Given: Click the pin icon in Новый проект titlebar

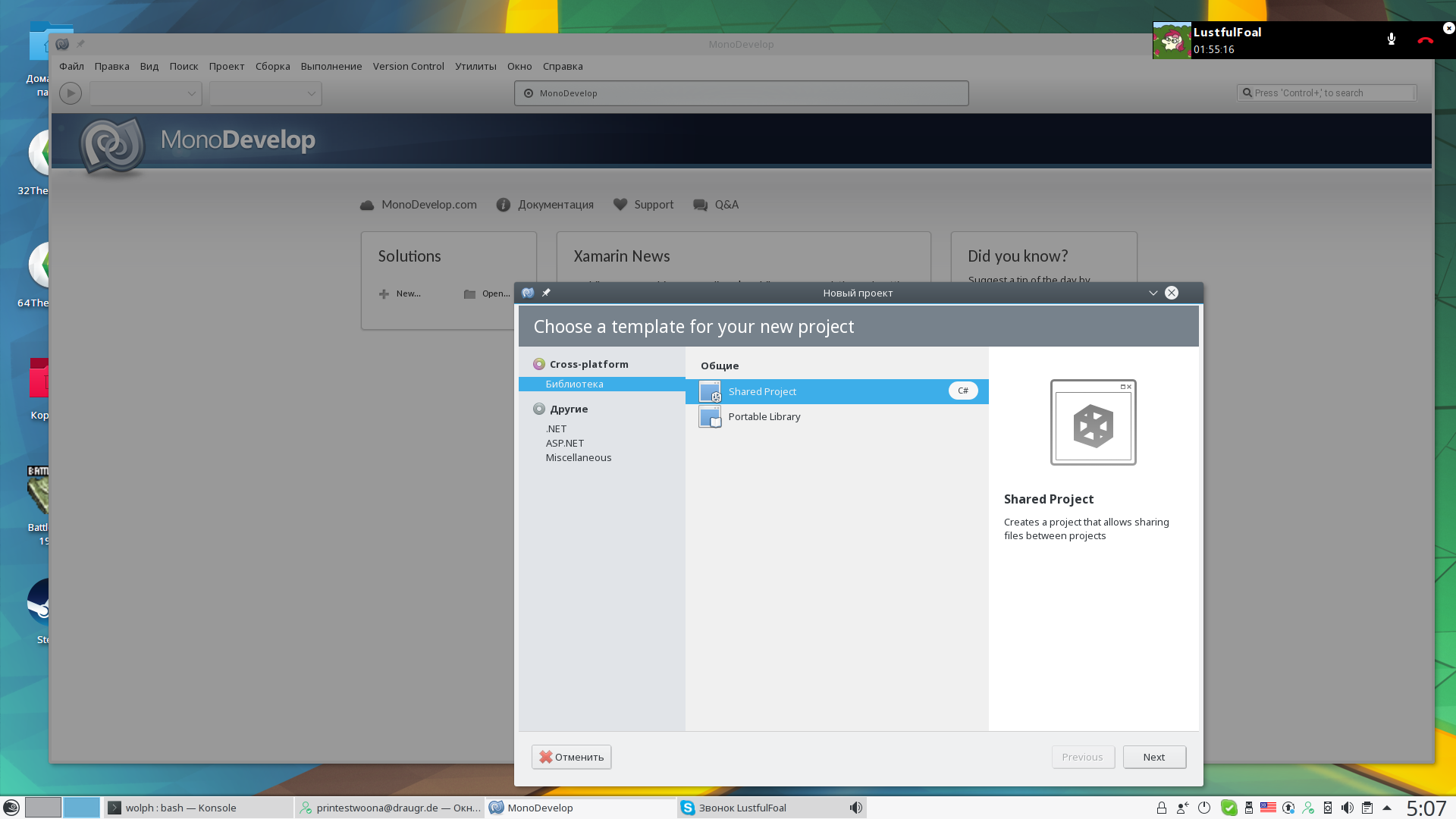Looking at the screenshot, I should point(546,293).
